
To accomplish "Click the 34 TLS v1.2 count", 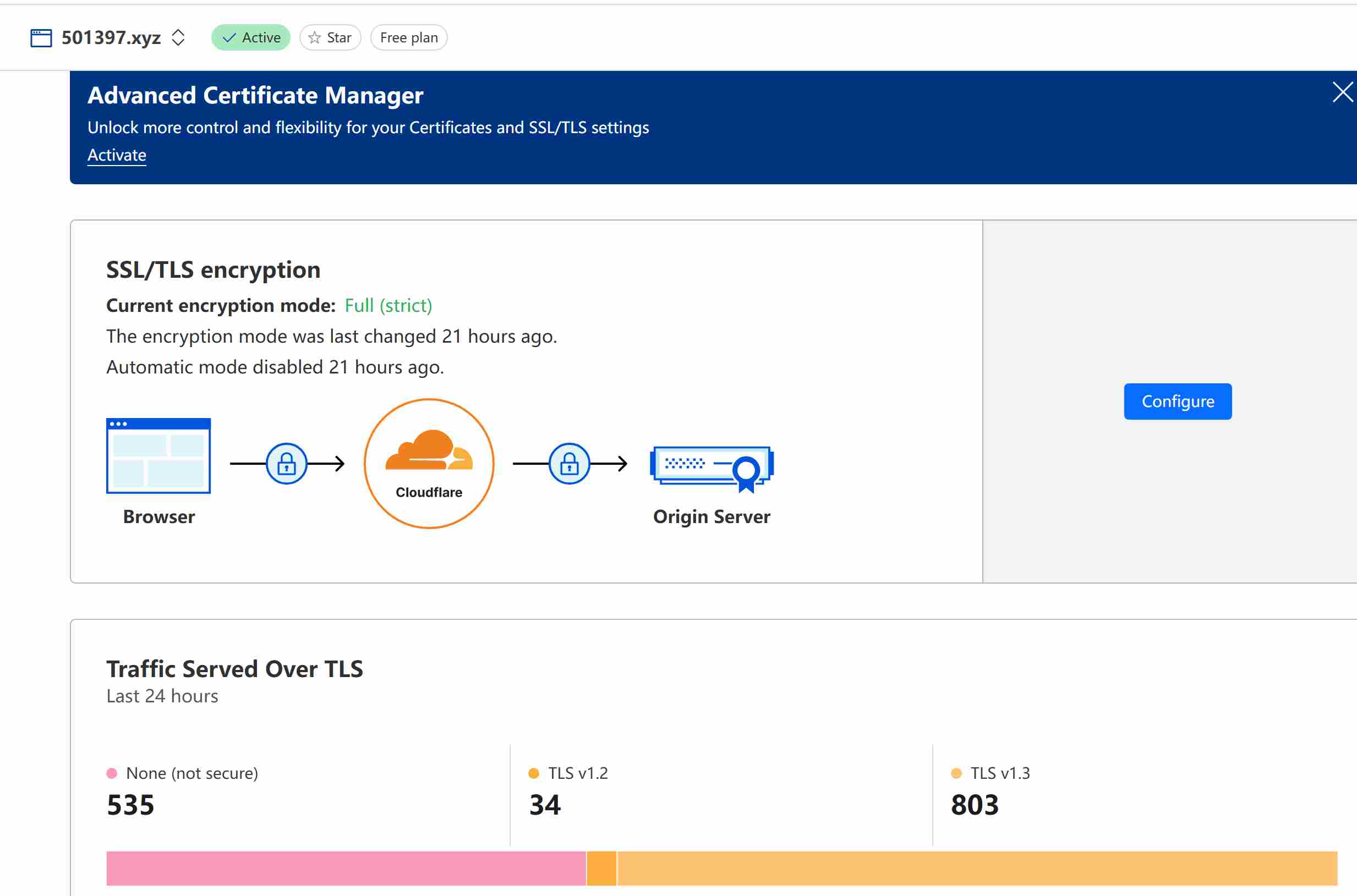I will pyautogui.click(x=545, y=805).
